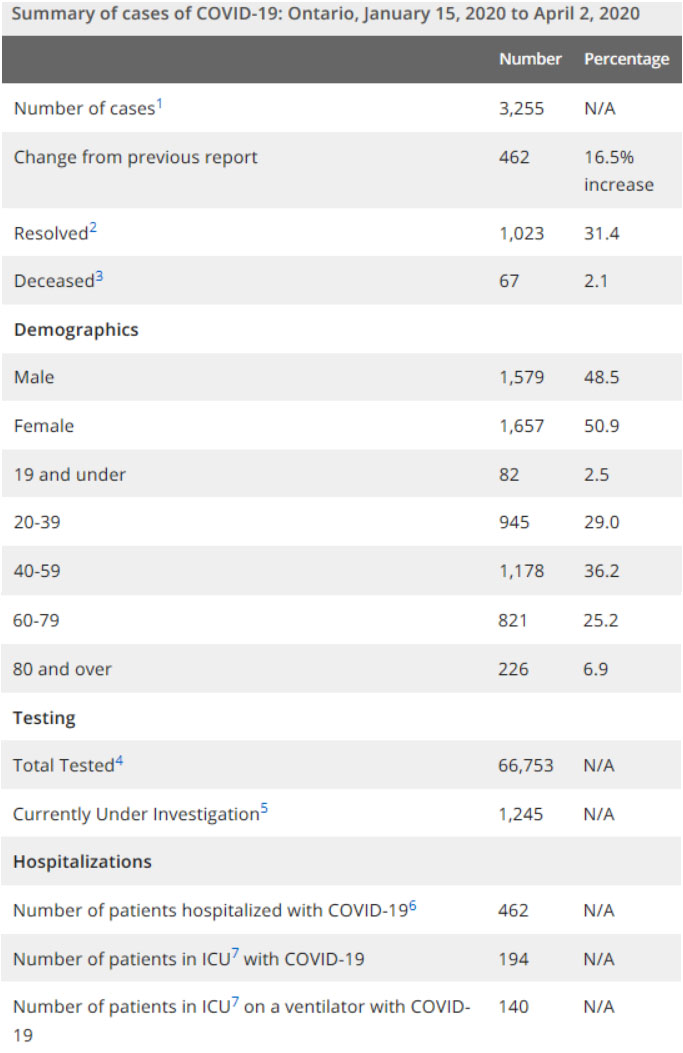Click the 80 and over row label

62,669
